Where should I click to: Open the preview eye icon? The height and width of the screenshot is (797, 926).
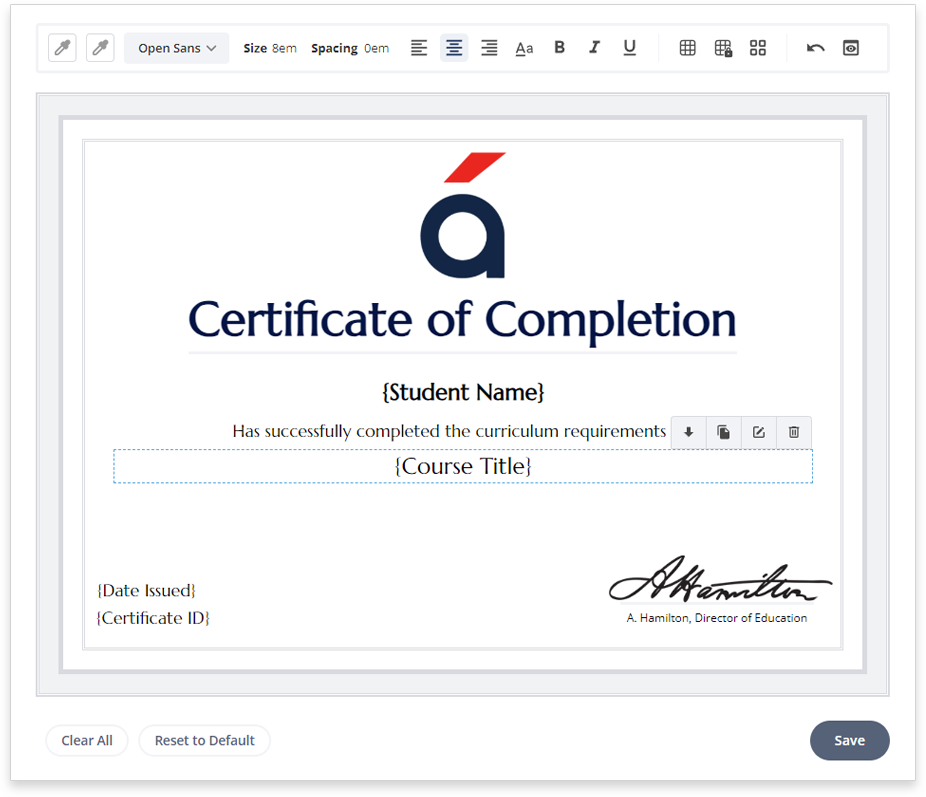850,47
